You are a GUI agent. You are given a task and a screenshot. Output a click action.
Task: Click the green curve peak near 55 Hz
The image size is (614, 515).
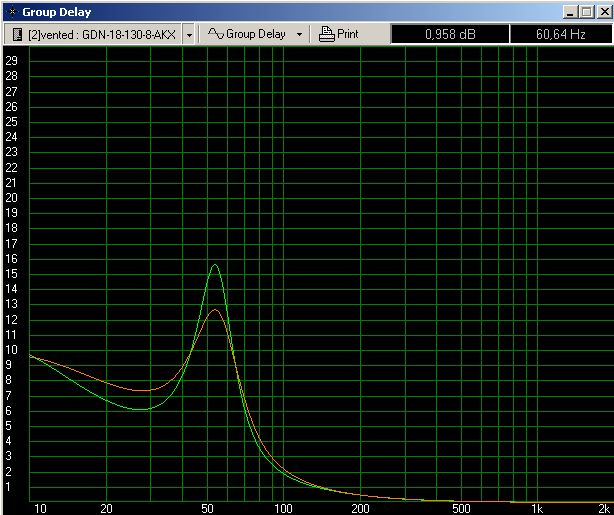tap(214, 265)
